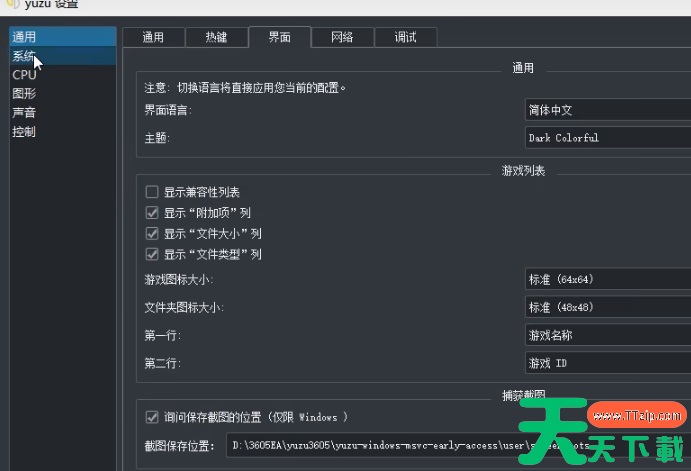Uncheck 显示"文件类型"列 checkbox
The height and width of the screenshot is (471, 691).
click(x=152, y=254)
